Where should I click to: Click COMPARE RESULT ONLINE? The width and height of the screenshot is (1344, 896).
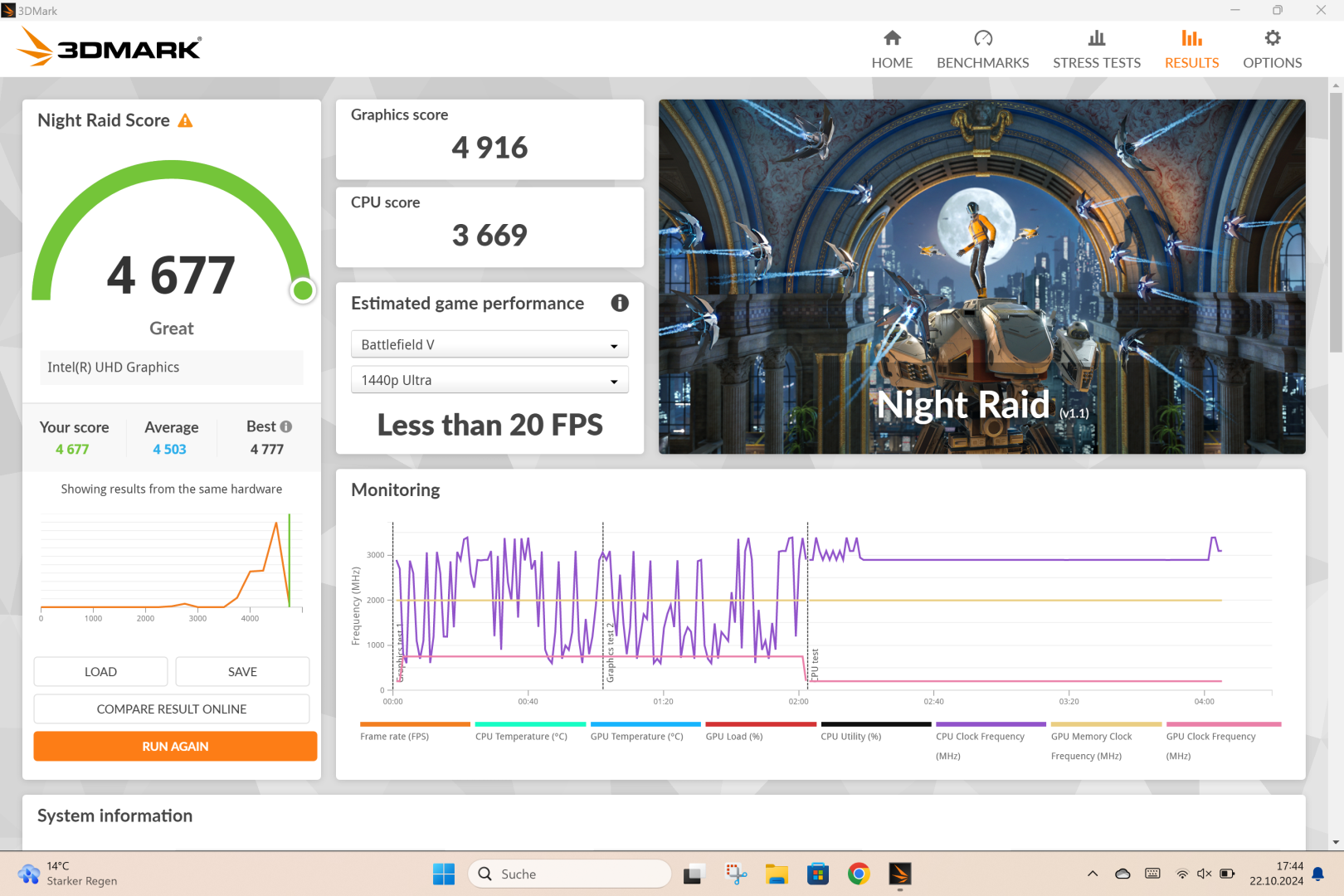[x=172, y=709]
